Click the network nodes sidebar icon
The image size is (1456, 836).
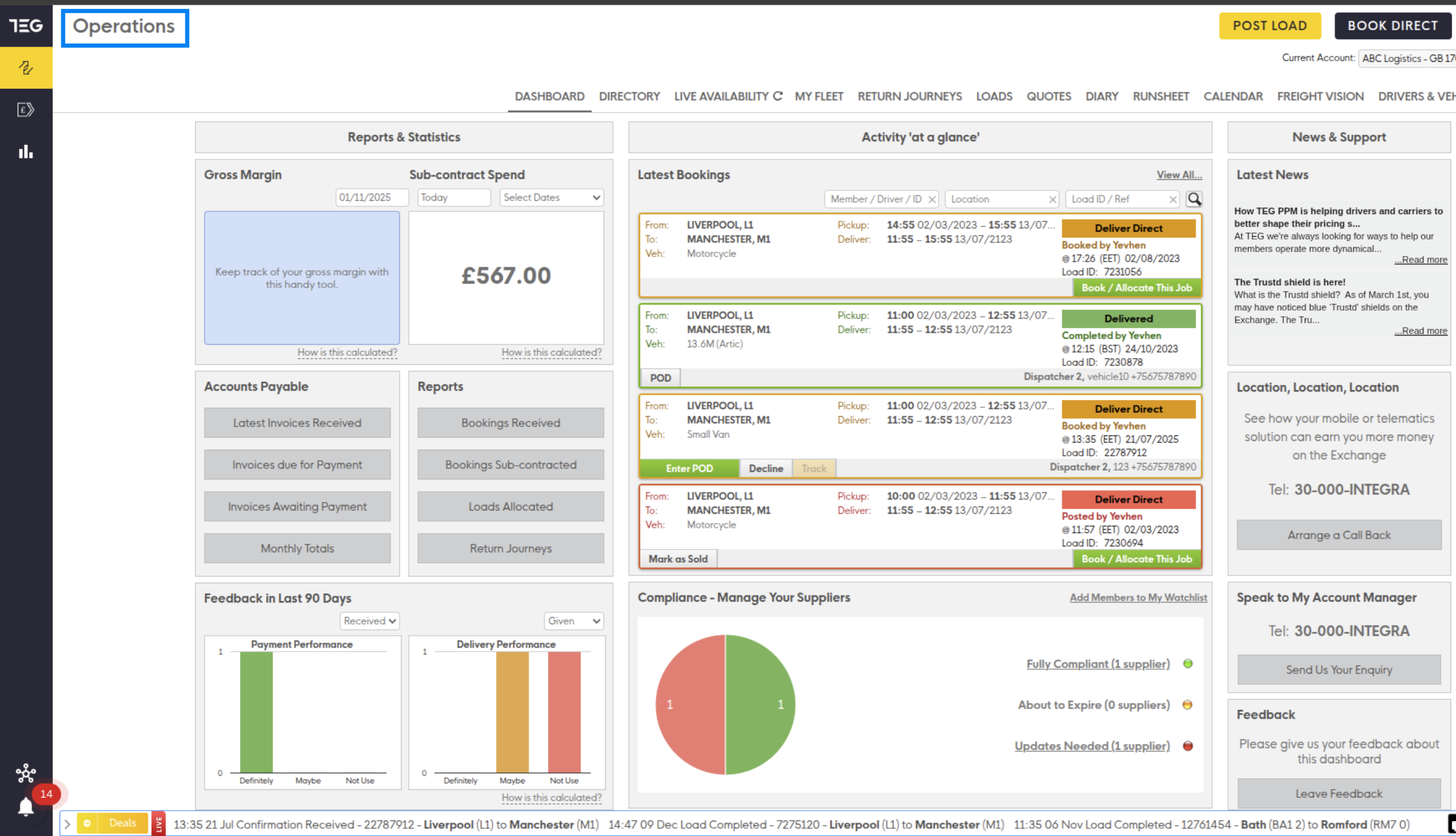26,773
